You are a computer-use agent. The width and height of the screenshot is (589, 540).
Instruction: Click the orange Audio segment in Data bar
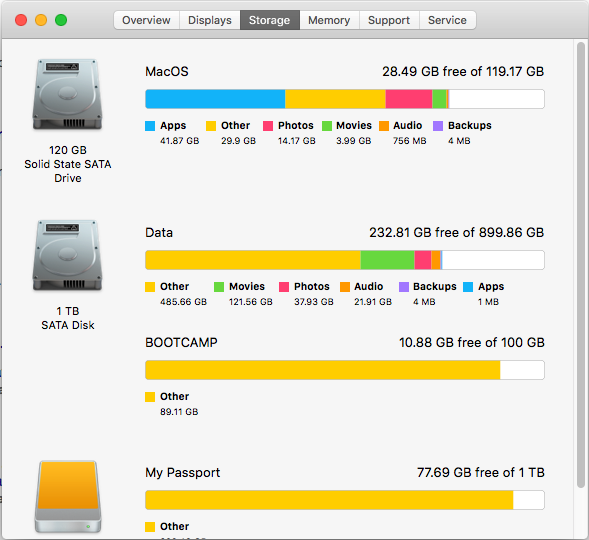pyautogui.click(x=436, y=260)
